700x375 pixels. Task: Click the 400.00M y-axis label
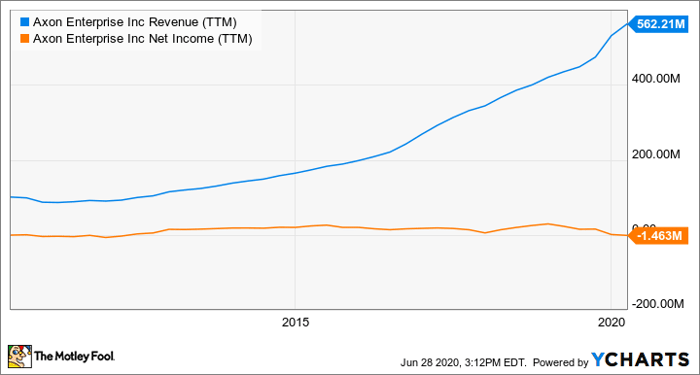[x=655, y=79]
